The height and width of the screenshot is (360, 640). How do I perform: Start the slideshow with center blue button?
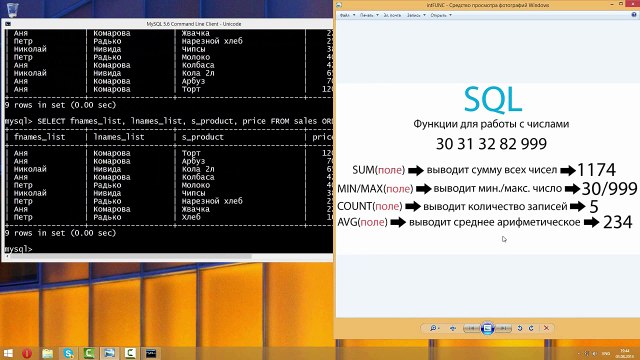pyautogui.click(x=487, y=328)
